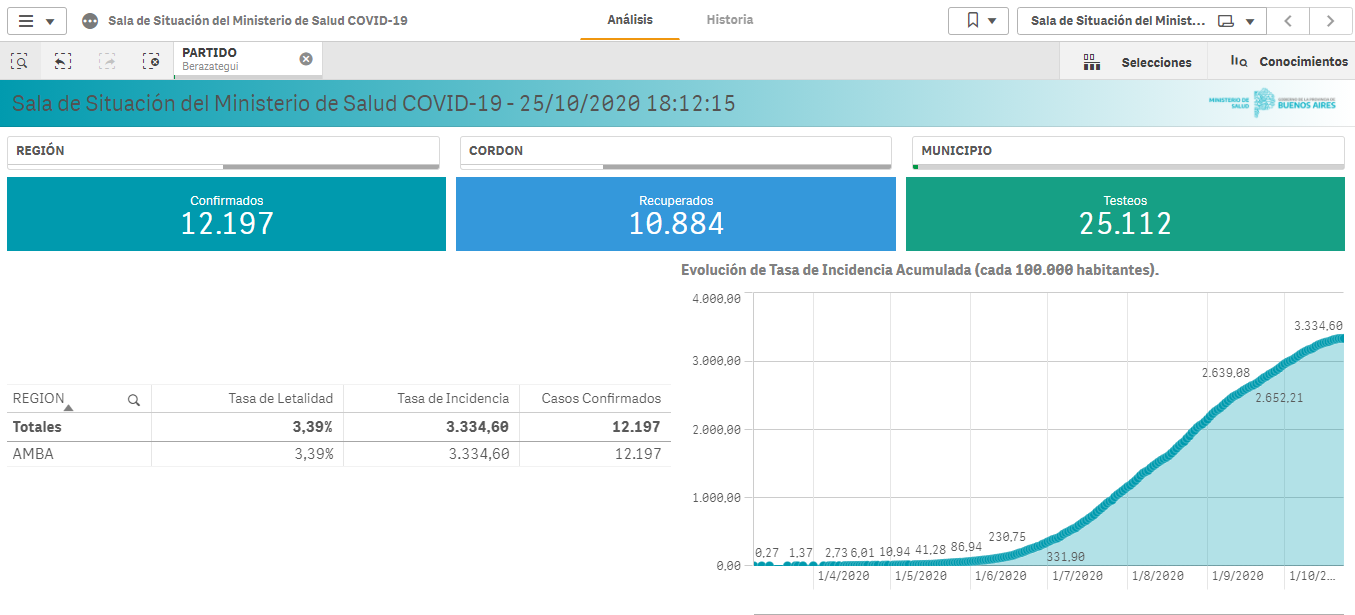Open the bookmarks dropdown
1355x615 pixels.
click(x=978, y=21)
